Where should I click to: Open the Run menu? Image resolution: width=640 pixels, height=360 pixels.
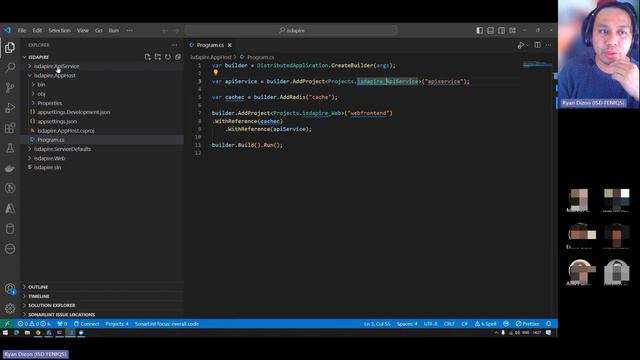click(113, 31)
